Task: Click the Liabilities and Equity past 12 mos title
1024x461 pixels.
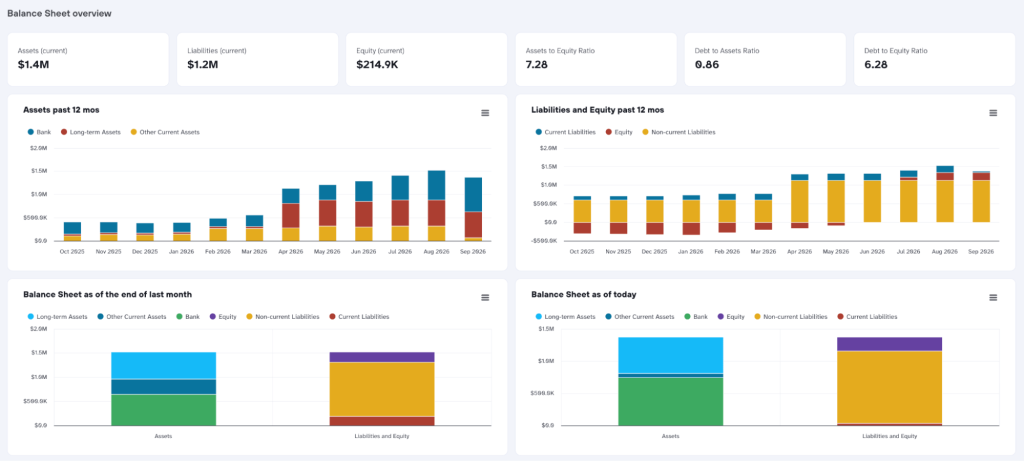Action: point(598,110)
